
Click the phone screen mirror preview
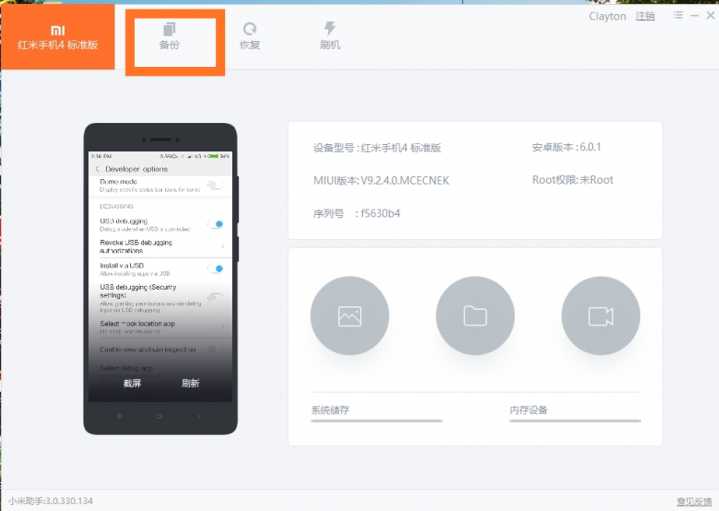(160, 276)
